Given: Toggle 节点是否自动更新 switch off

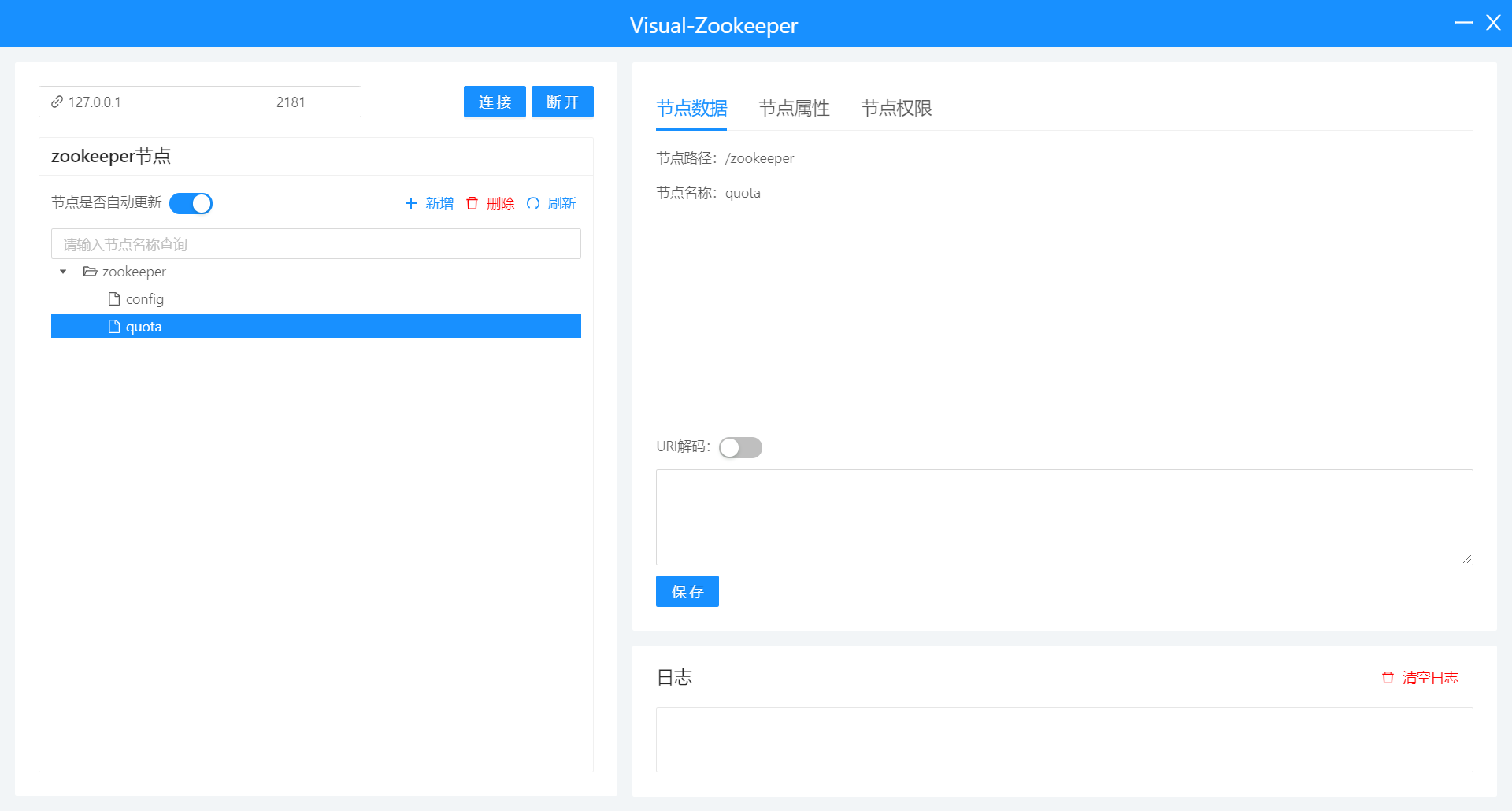Looking at the screenshot, I should [191, 203].
